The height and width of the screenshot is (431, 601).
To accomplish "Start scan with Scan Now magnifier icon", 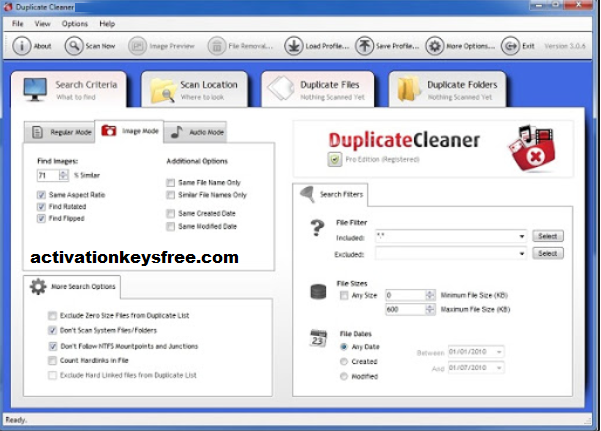I will (x=74, y=46).
